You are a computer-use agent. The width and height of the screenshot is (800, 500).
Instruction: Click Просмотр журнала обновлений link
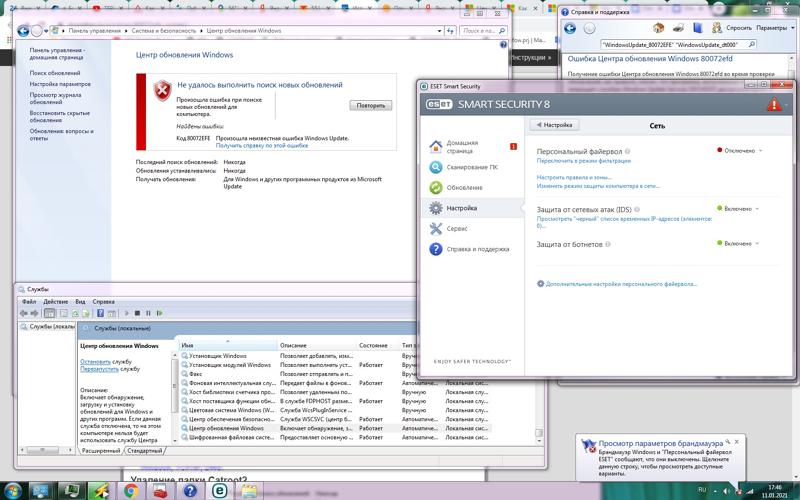pos(55,98)
